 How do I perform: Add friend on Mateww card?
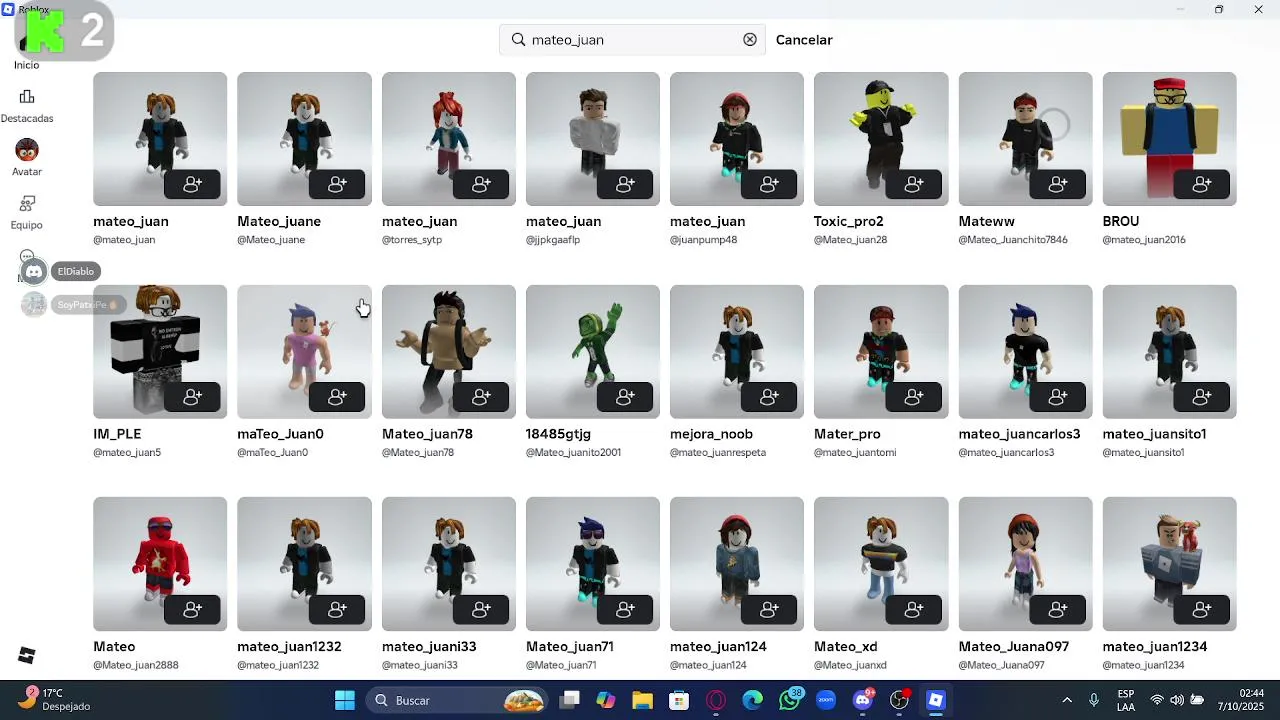pos(1057,185)
